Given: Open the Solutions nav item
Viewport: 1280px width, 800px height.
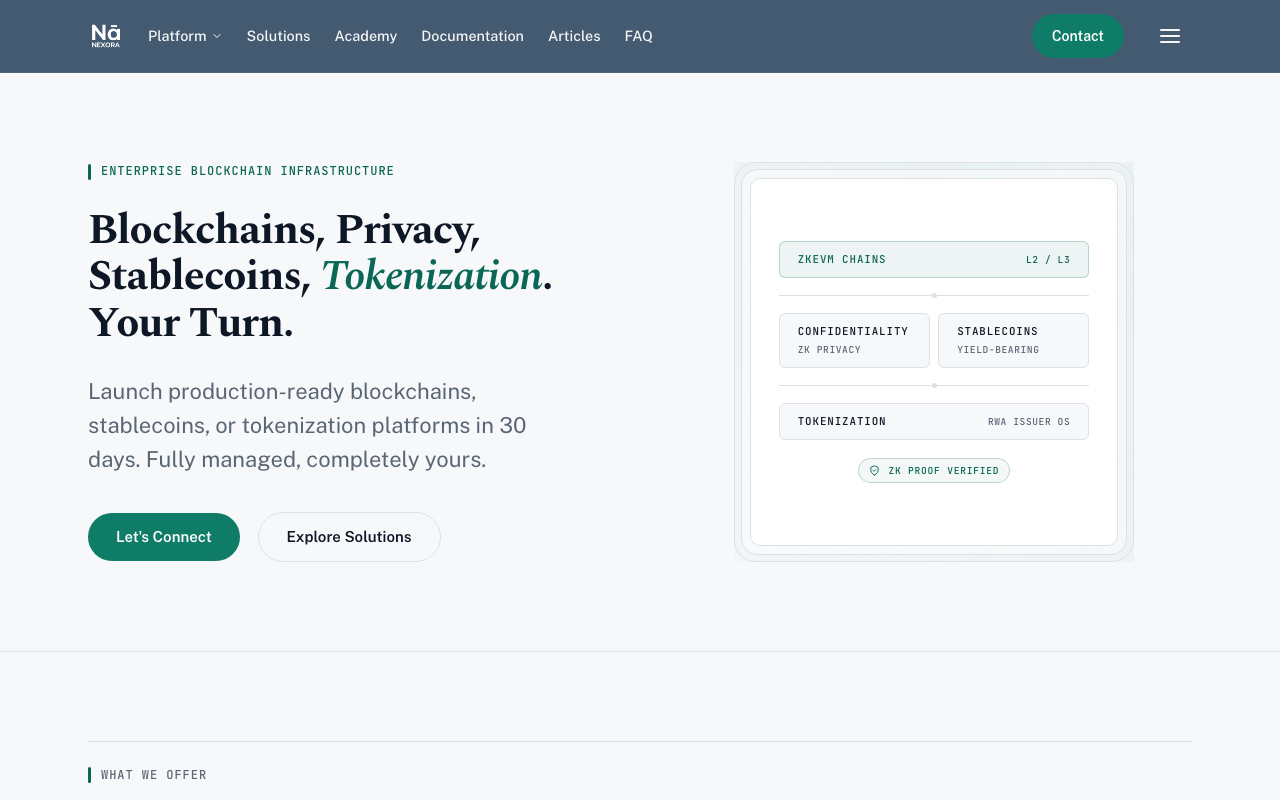Looking at the screenshot, I should pyautogui.click(x=278, y=36).
